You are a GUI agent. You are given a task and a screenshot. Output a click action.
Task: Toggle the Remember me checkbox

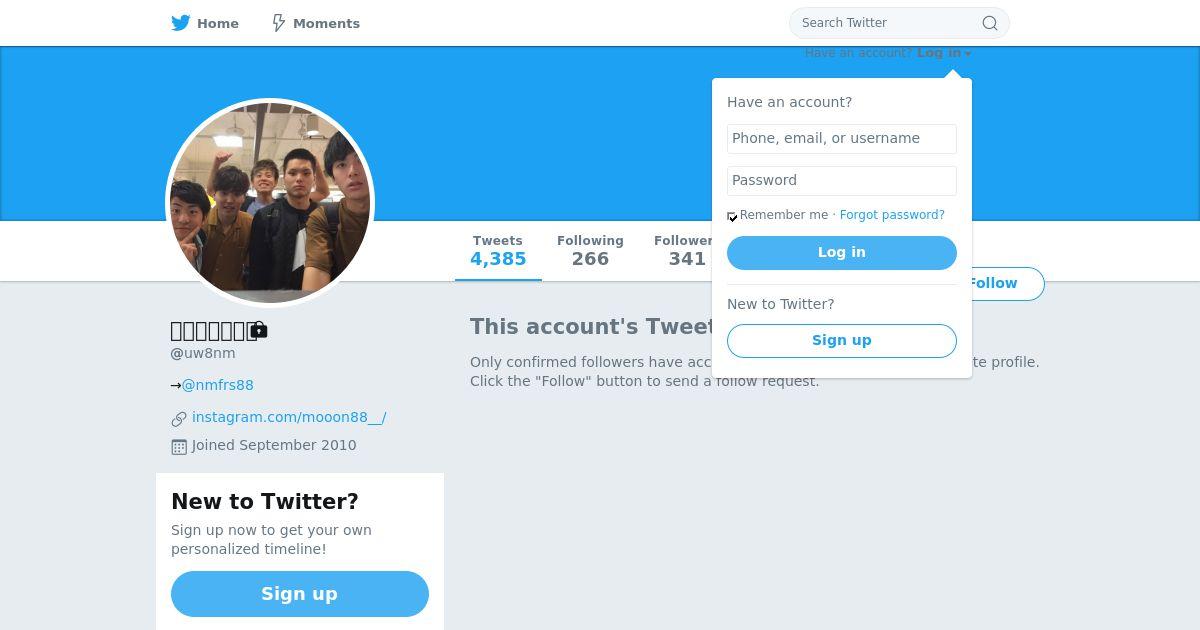pyautogui.click(x=733, y=217)
